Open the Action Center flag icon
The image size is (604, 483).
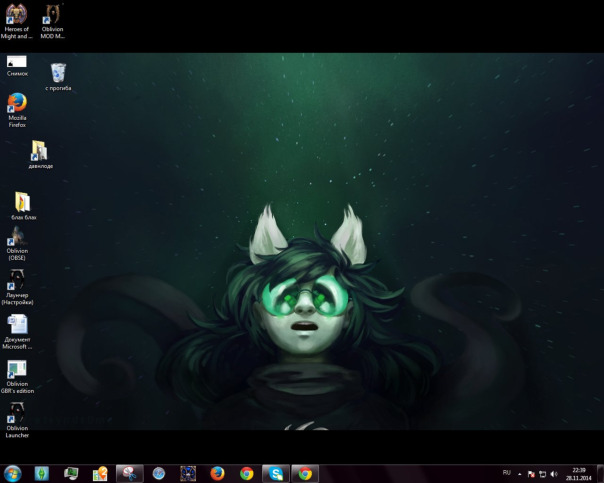coord(531,474)
